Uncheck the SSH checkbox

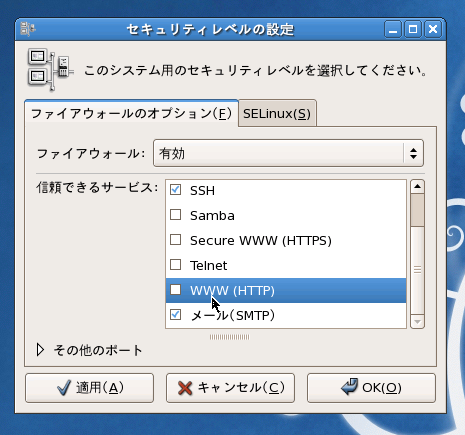pyautogui.click(x=175, y=190)
